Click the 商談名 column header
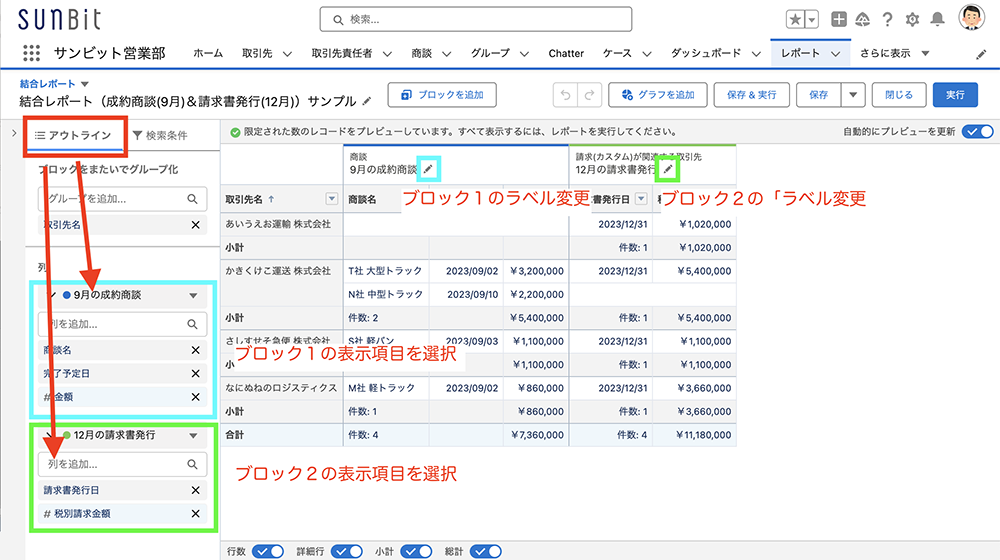This screenshot has height=560, width=1000. coord(362,200)
